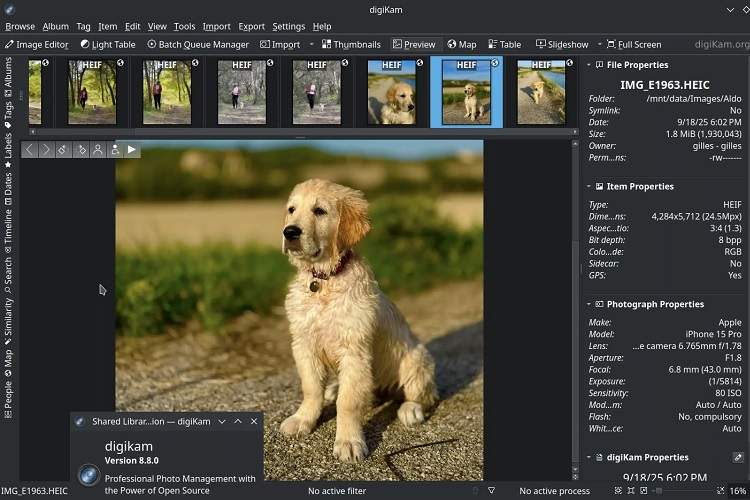Open the Export menu

click(x=251, y=27)
